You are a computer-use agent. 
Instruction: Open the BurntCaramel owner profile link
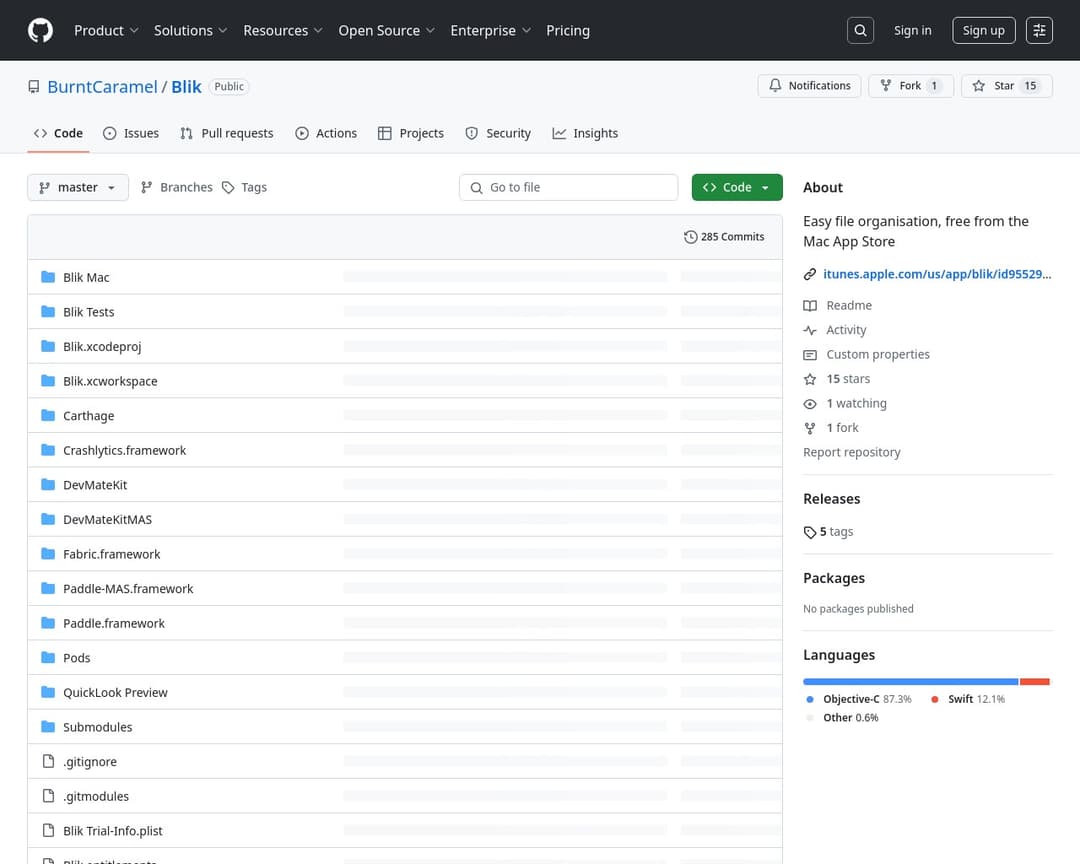pyautogui.click(x=103, y=87)
